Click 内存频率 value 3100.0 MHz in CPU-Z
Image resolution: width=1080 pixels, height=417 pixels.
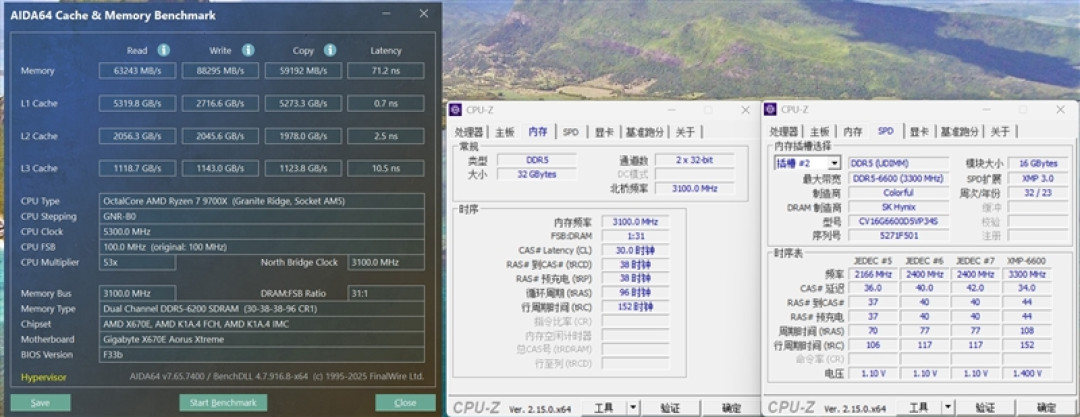tap(635, 222)
